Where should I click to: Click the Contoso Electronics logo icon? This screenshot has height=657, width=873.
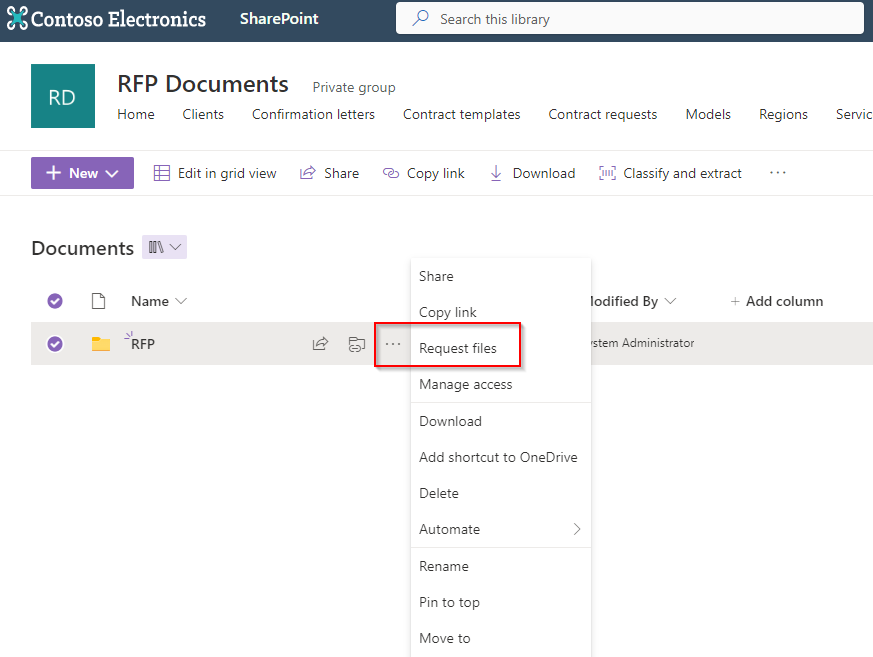coord(17,19)
